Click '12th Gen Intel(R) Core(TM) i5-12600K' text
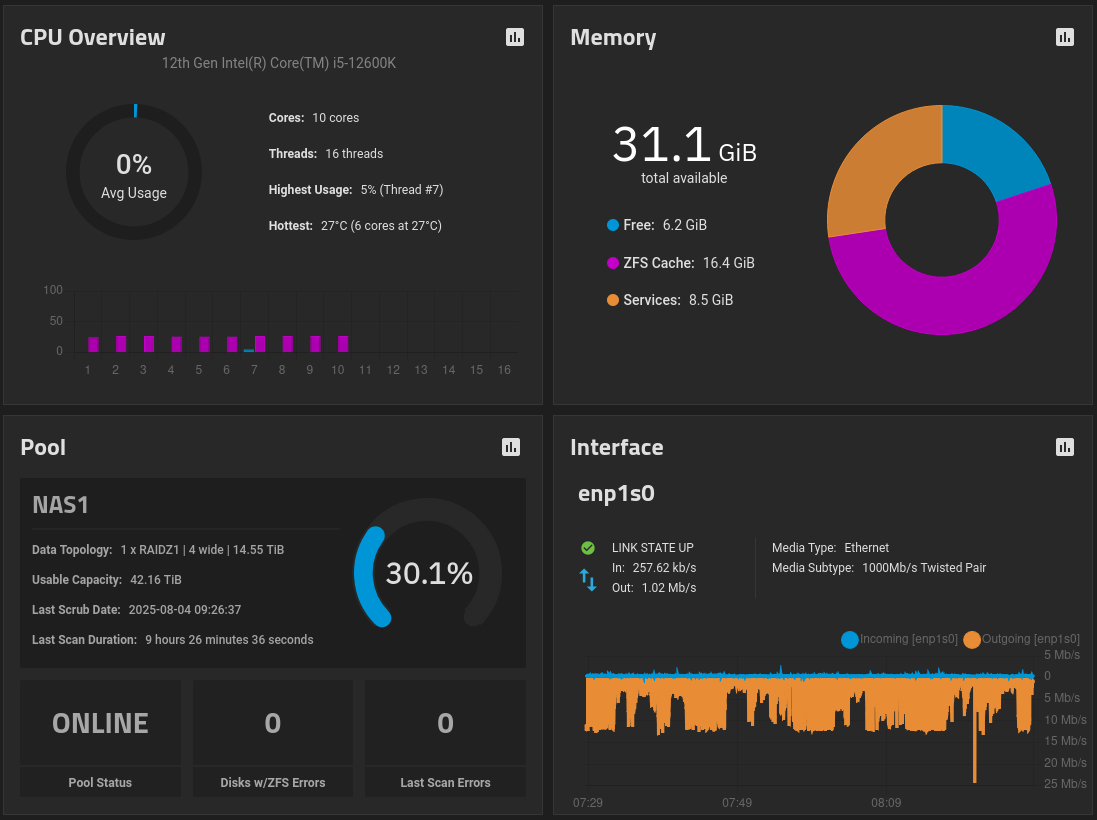Image resolution: width=1097 pixels, height=820 pixels. [279, 63]
